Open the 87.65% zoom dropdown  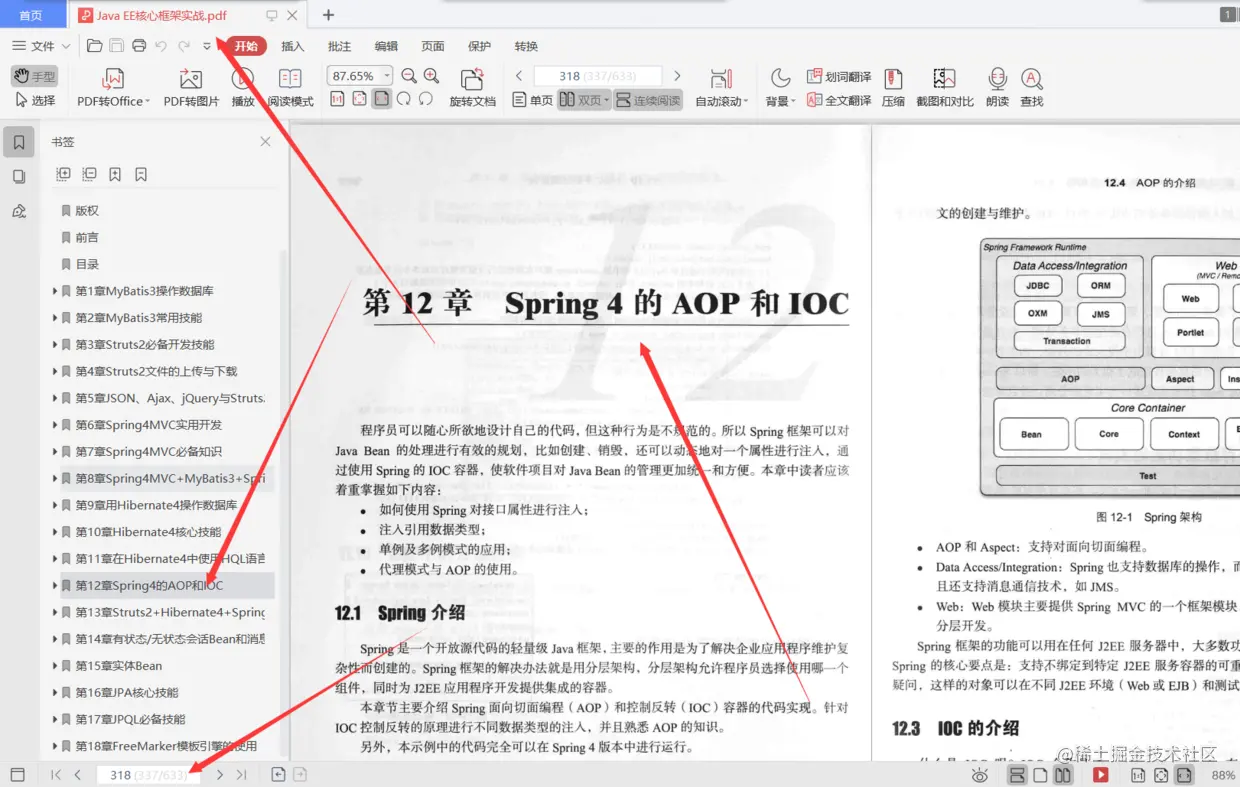pyautogui.click(x=385, y=76)
